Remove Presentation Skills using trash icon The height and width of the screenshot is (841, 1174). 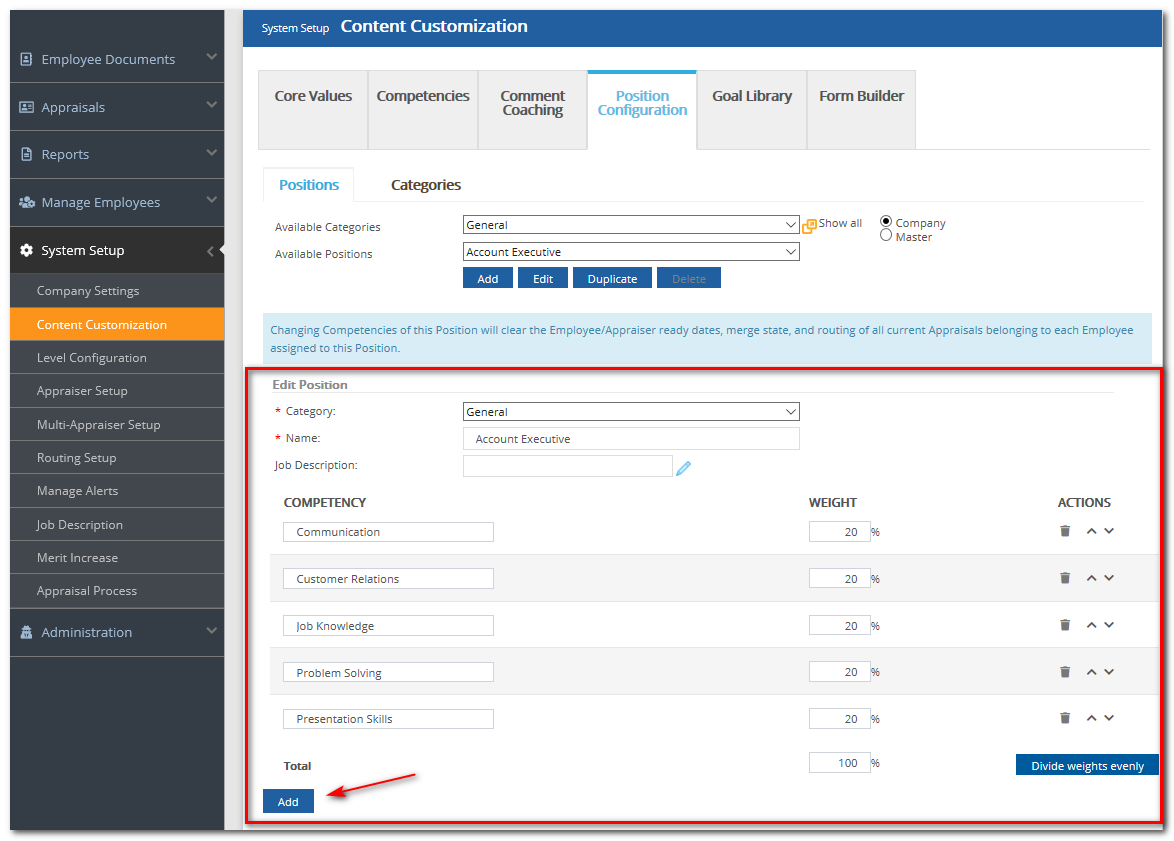pos(1065,718)
